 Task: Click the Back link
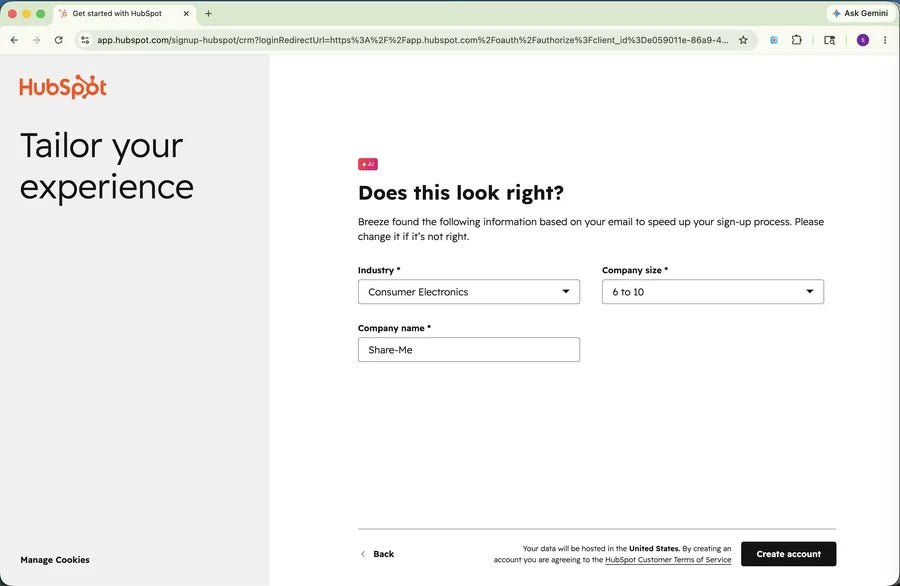377,554
